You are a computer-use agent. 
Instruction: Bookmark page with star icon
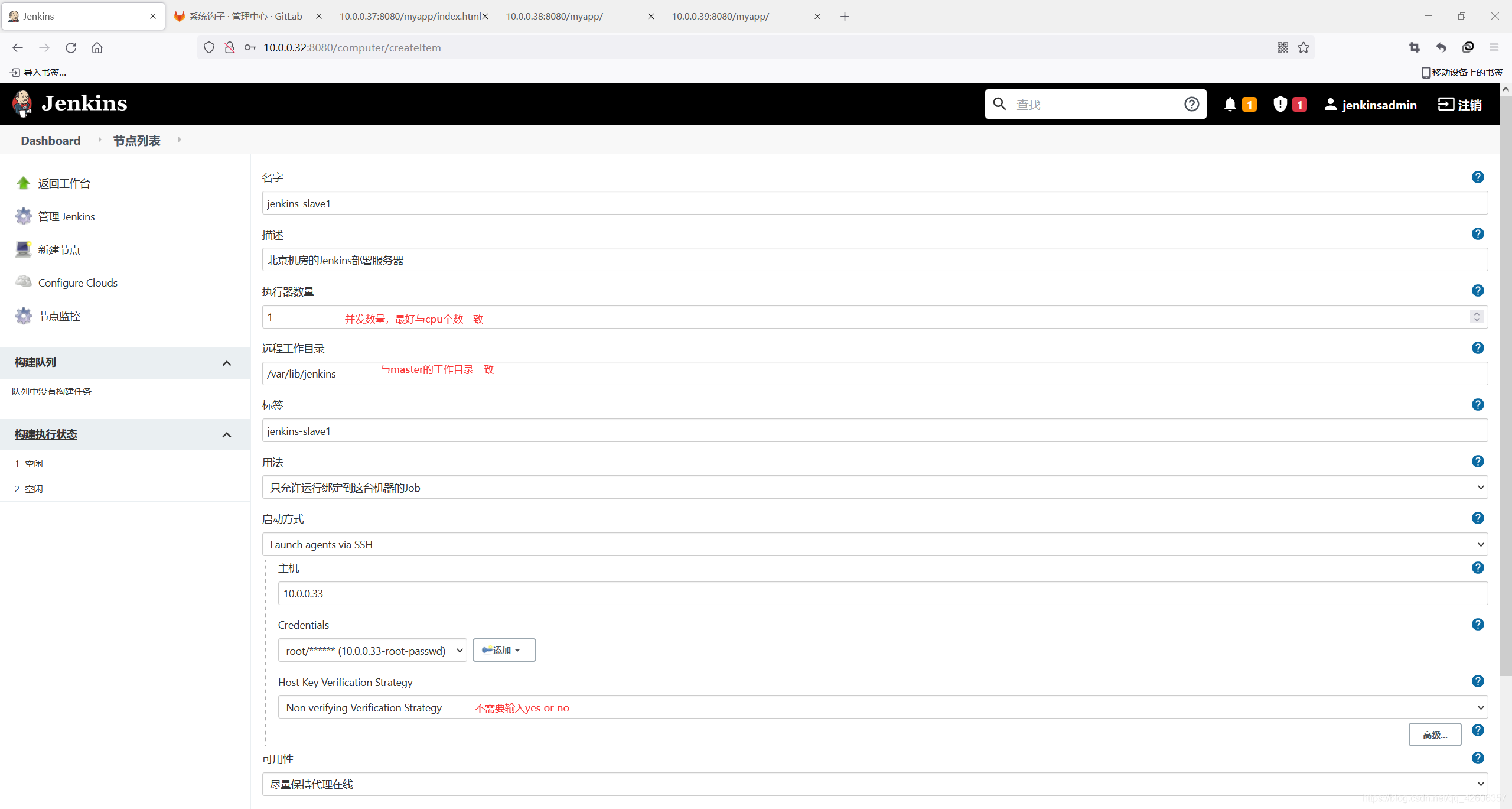click(x=1304, y=48)
